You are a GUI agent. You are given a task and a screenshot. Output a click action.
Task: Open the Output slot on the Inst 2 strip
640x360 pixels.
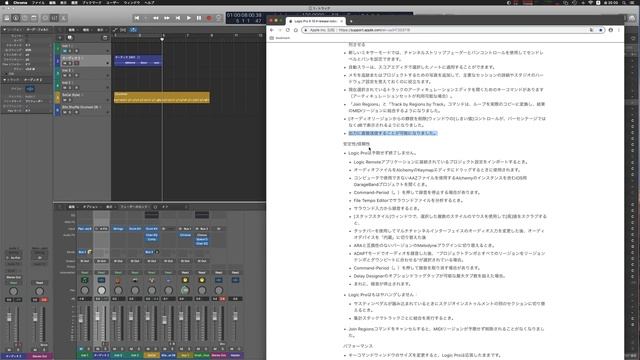tap(118, 261)
